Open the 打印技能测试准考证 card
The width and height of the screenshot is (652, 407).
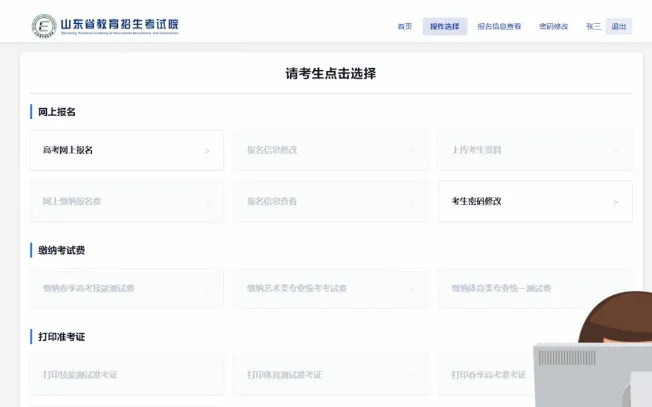tap(127, 375)
